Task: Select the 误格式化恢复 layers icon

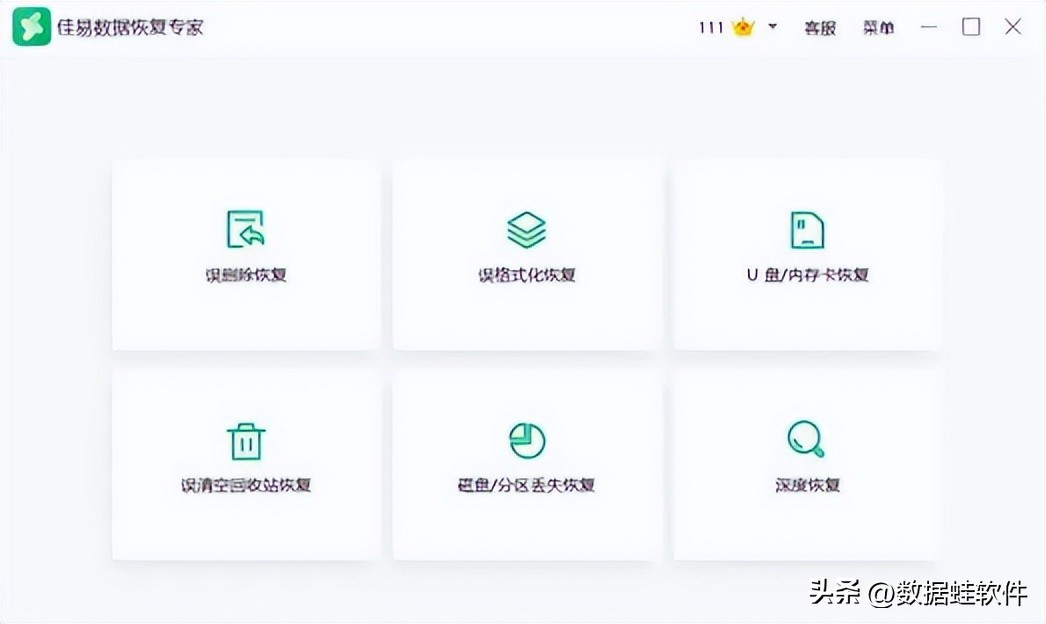Action: (x=526, y=230)
